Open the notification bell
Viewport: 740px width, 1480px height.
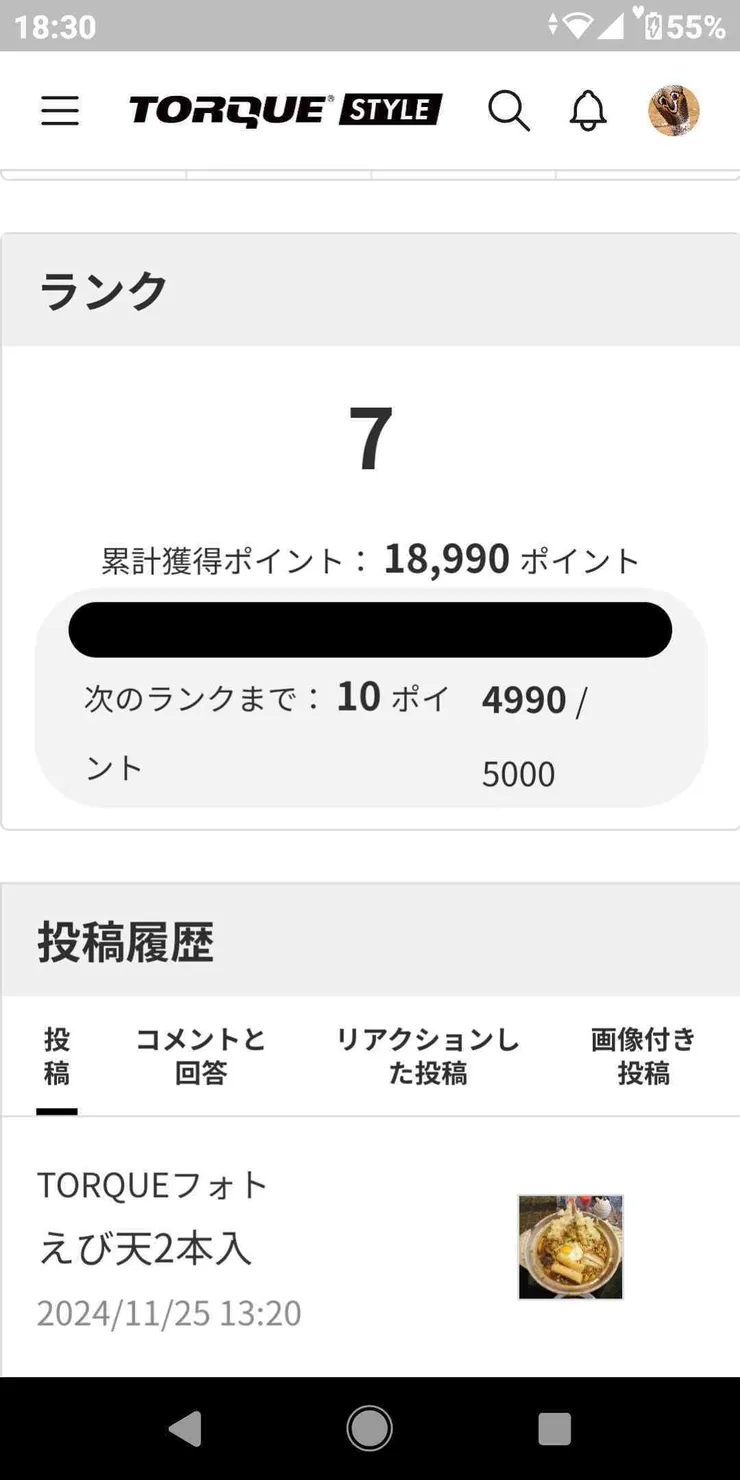587,111
